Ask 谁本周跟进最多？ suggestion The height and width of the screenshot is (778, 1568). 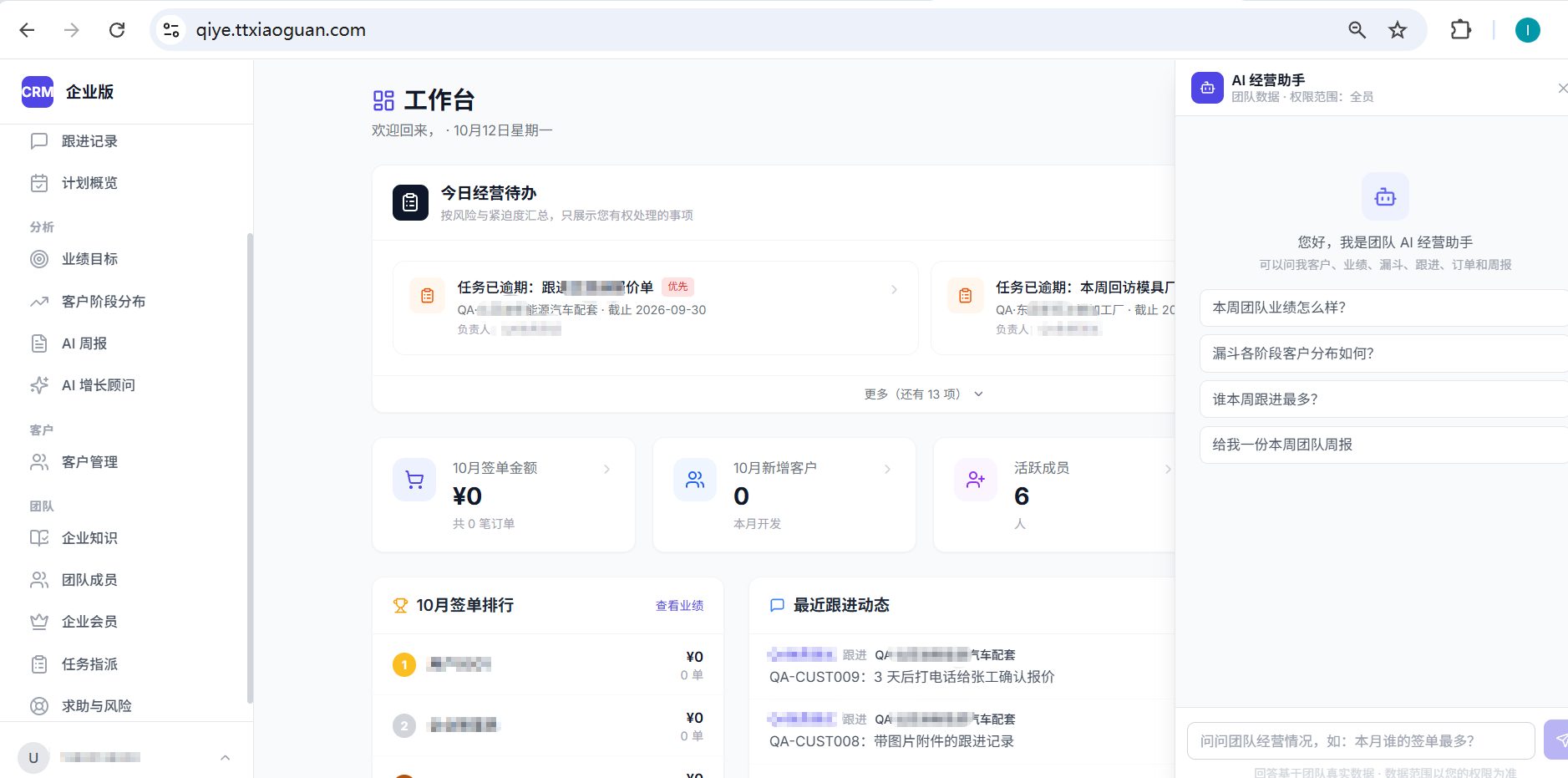coord(1383,399)
